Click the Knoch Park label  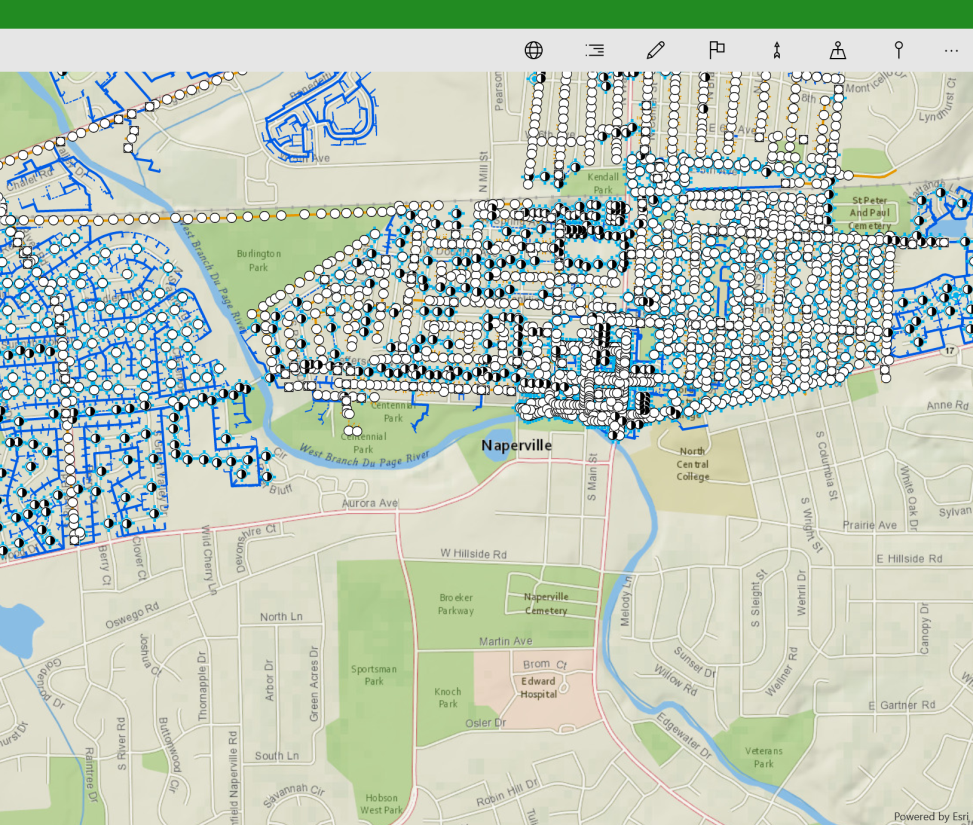447,698
